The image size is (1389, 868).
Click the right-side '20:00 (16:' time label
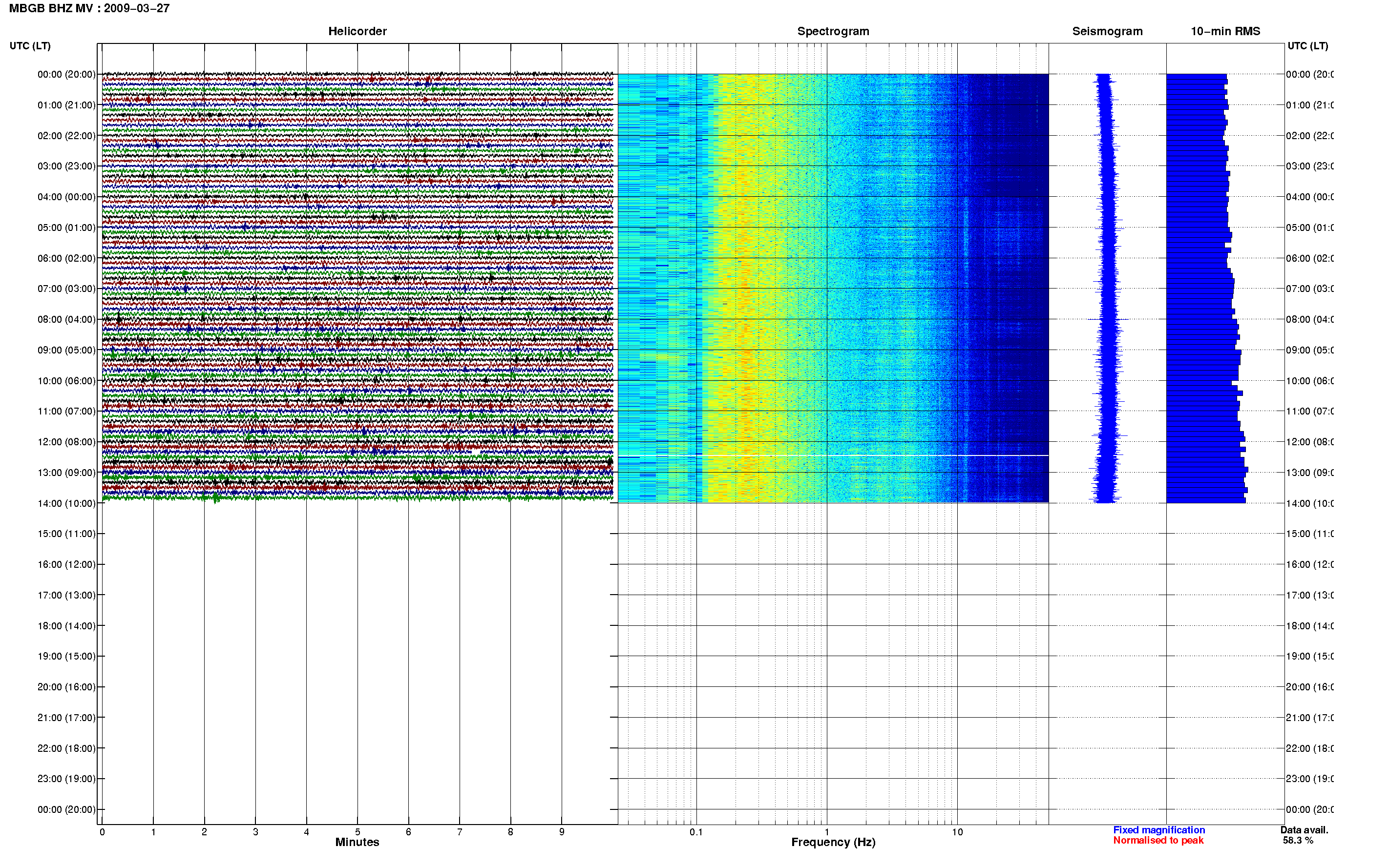click(x=1310, y=687)
